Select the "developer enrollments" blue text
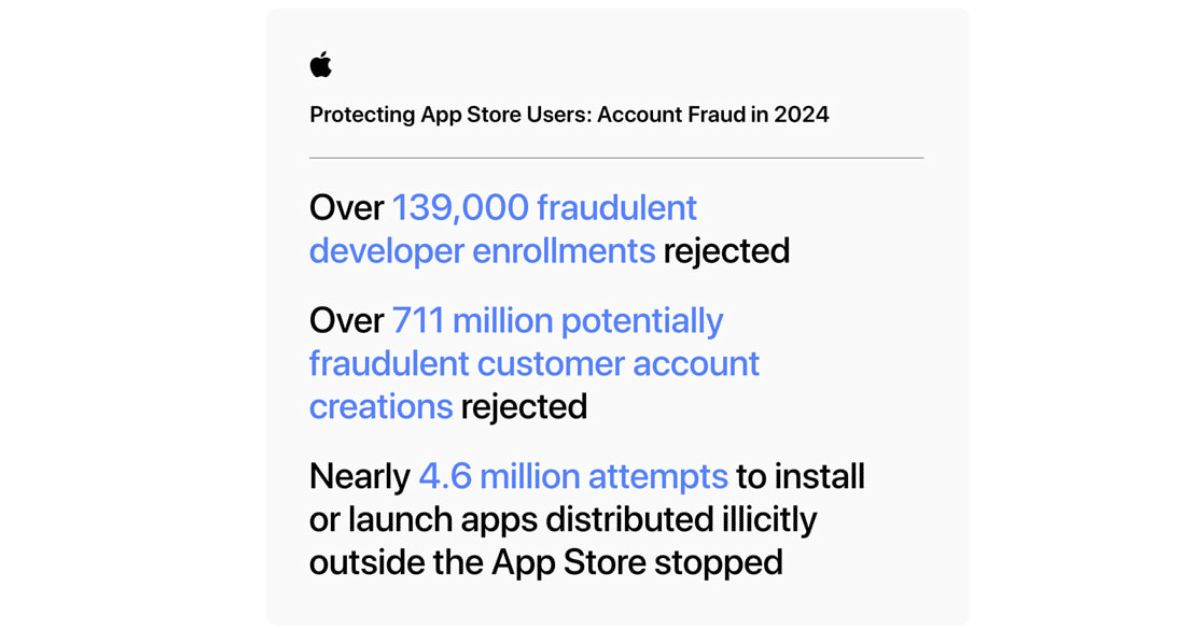Screen dimensions: 1200x630 click(x=482, y=250)
